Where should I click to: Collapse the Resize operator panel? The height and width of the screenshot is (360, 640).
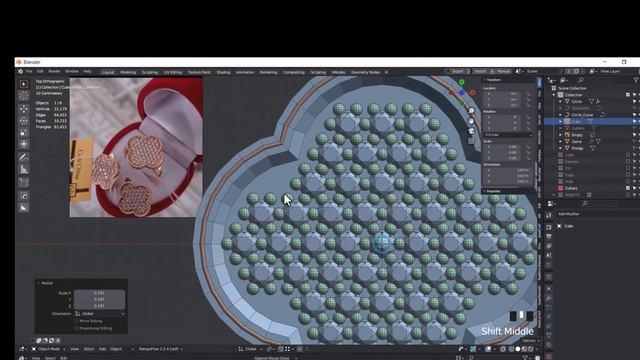pos(39,283)
